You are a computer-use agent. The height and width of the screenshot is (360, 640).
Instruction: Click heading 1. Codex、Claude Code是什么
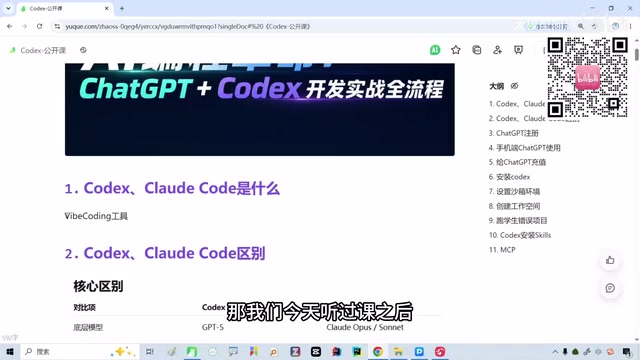pos(172,189)
